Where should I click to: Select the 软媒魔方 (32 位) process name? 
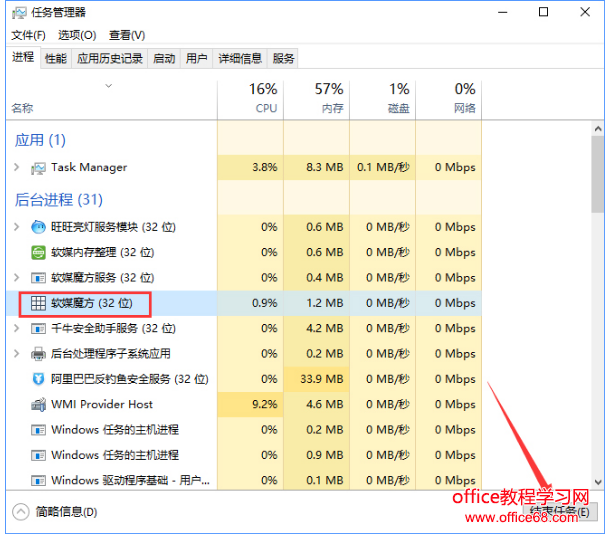pyautogui.click(x=92, y=303)
